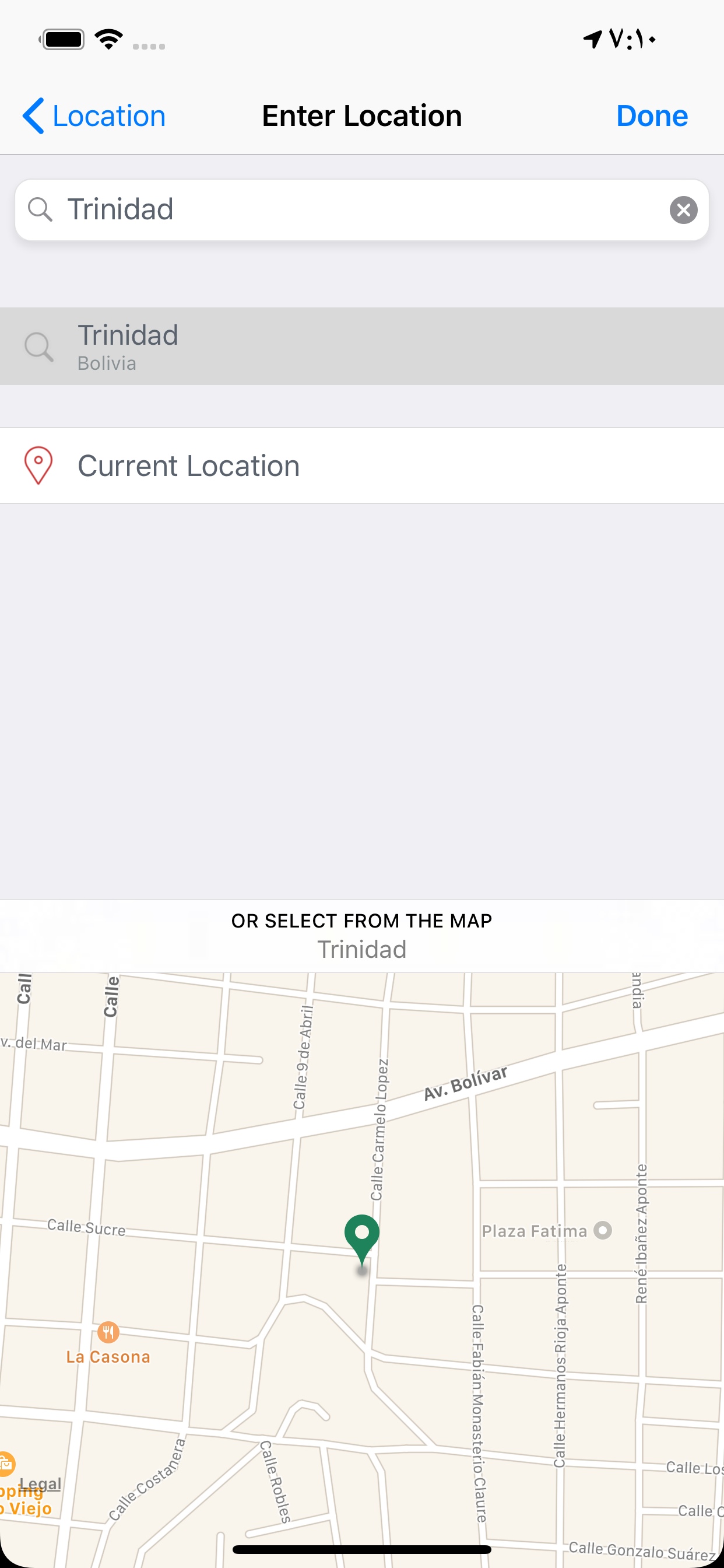
Task: Tap the red Current Location pin icon
Action: pyautogui.click(x=38, y=466)
